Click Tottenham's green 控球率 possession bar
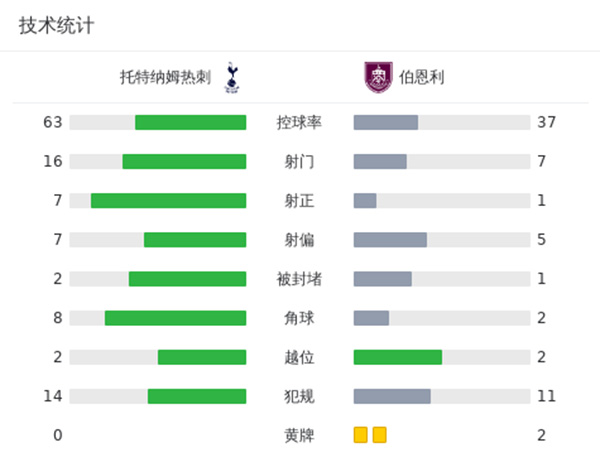The image size is (600, 462). [x=190, y=122]
